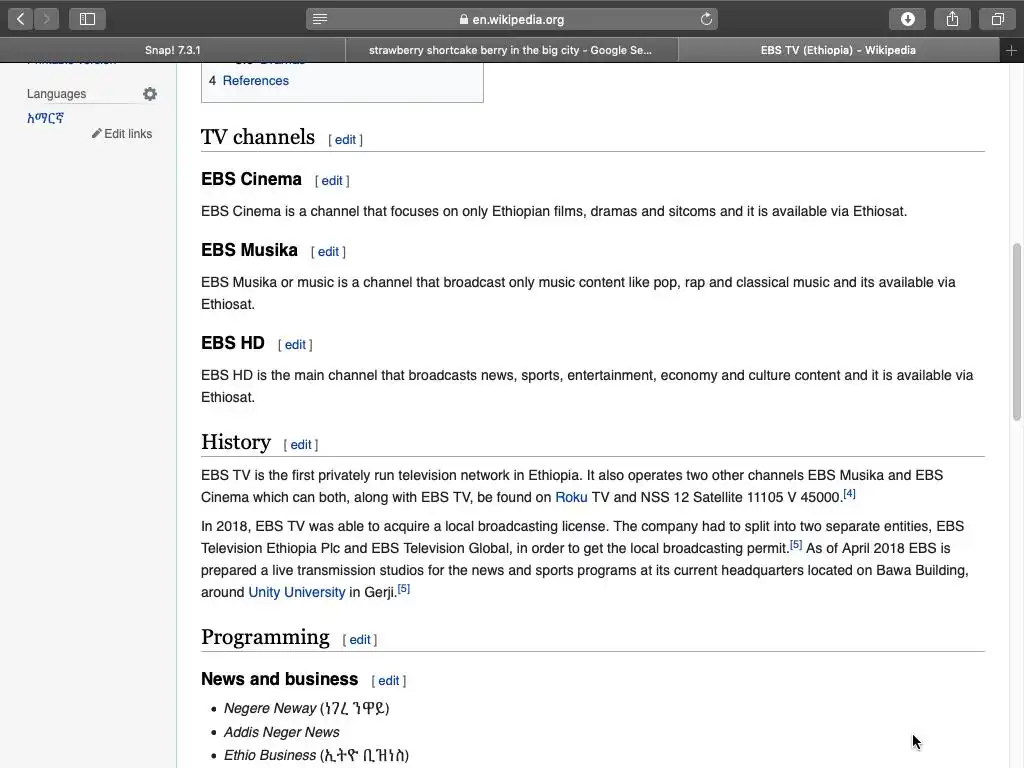Click the Addis Neger News list item
This screenshot has height=768, width=1024.
pos(281,733)
